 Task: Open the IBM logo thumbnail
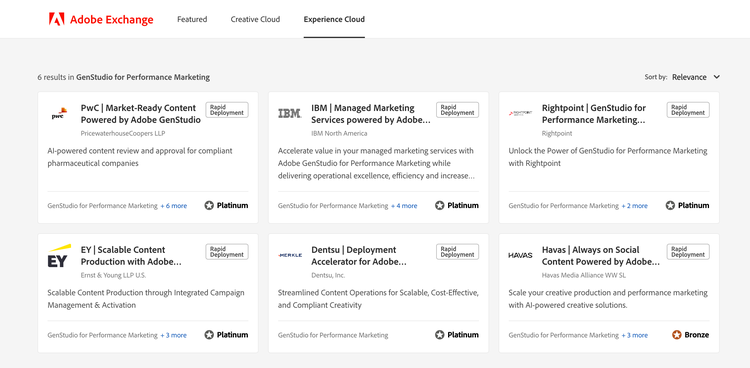289,113
